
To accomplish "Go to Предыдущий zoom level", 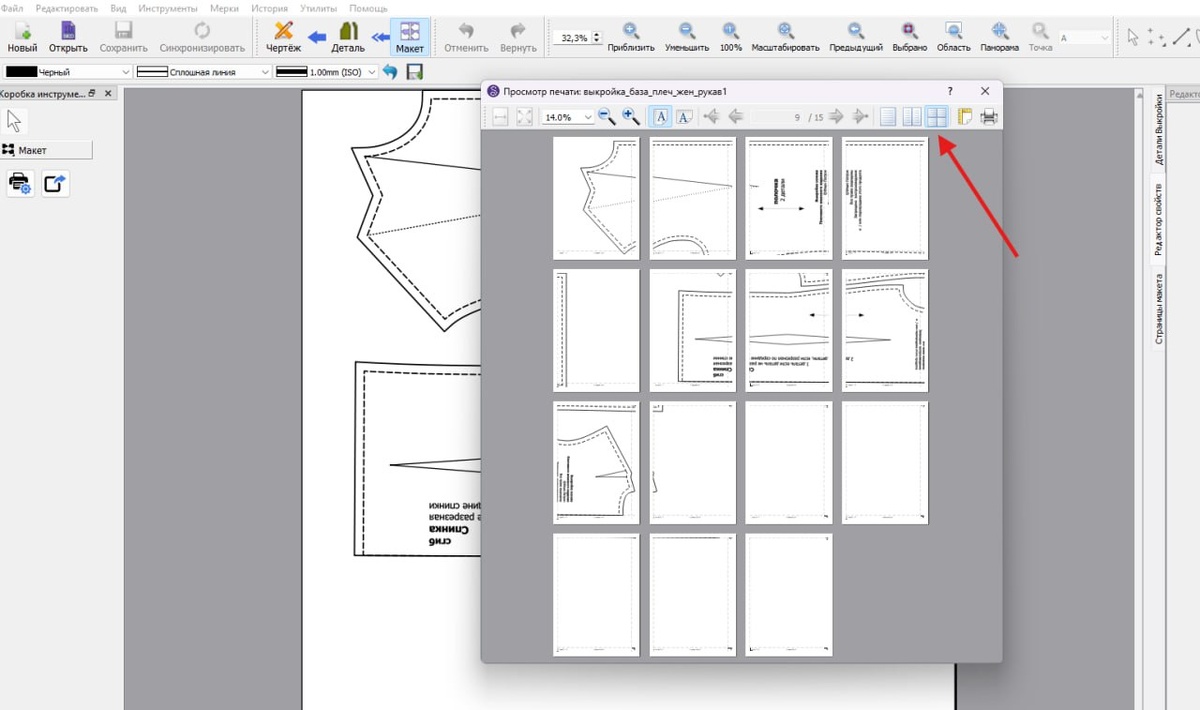I will (x=856, y=37).
